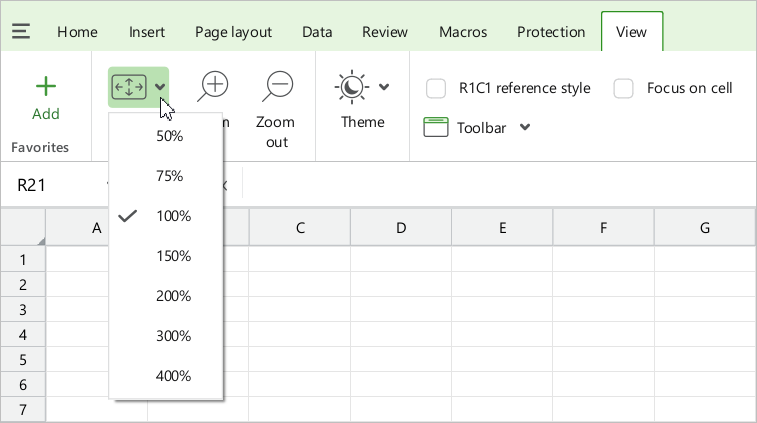Enable Focus on cell checkbox
Screen dimensions: 757x423
(x=623, y=88)
